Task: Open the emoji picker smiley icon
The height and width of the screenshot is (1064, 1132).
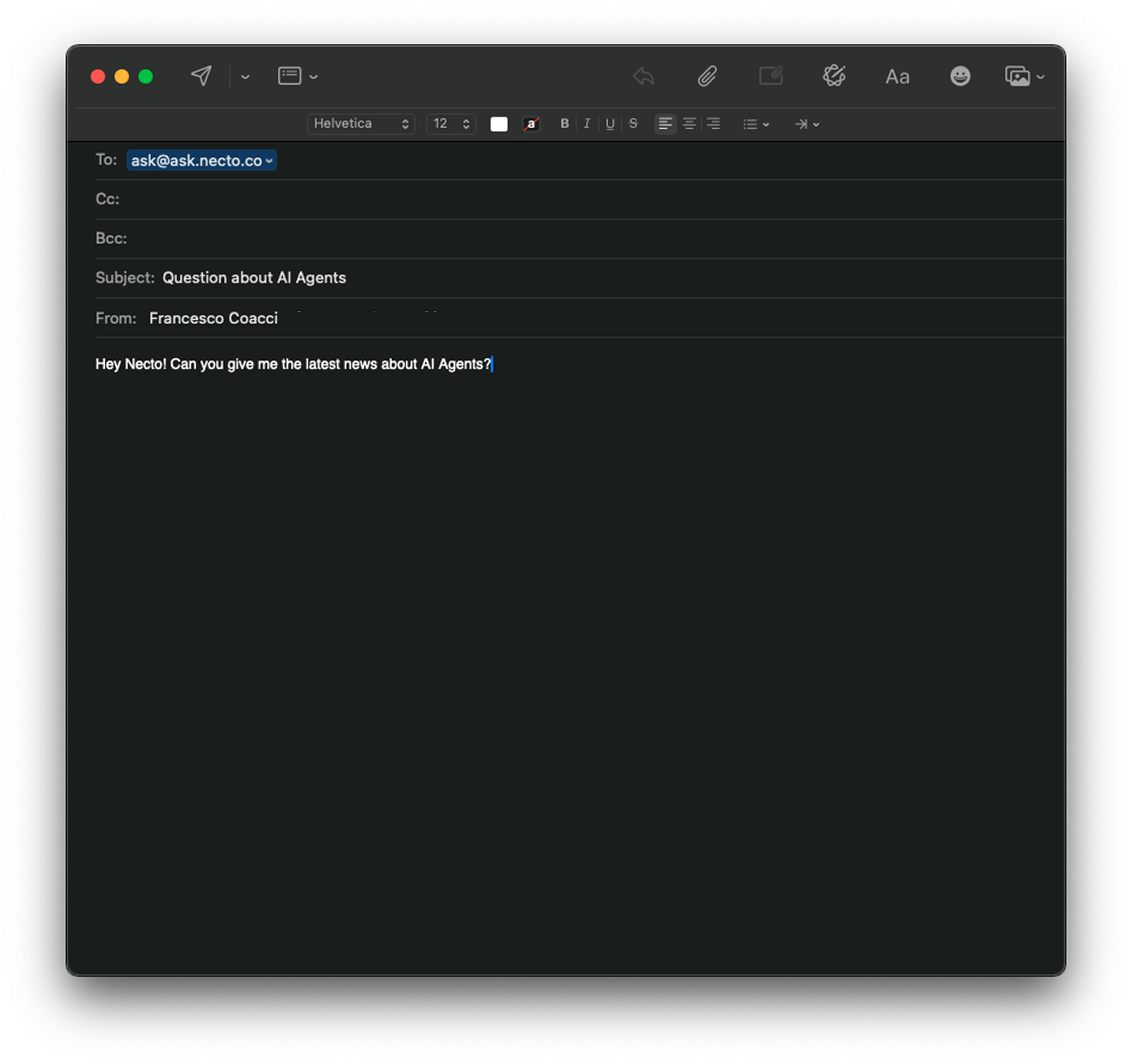Action: (x=960, y=76)
